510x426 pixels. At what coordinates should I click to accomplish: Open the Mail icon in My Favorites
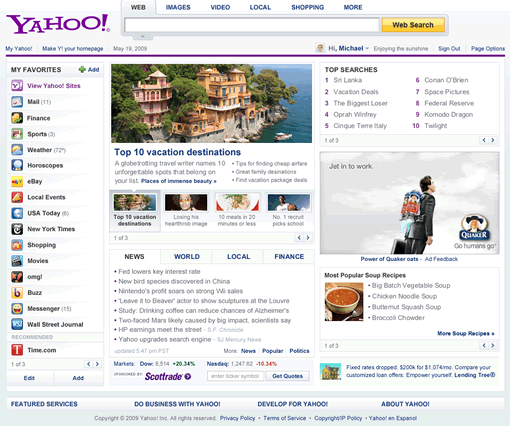(17, 102)
